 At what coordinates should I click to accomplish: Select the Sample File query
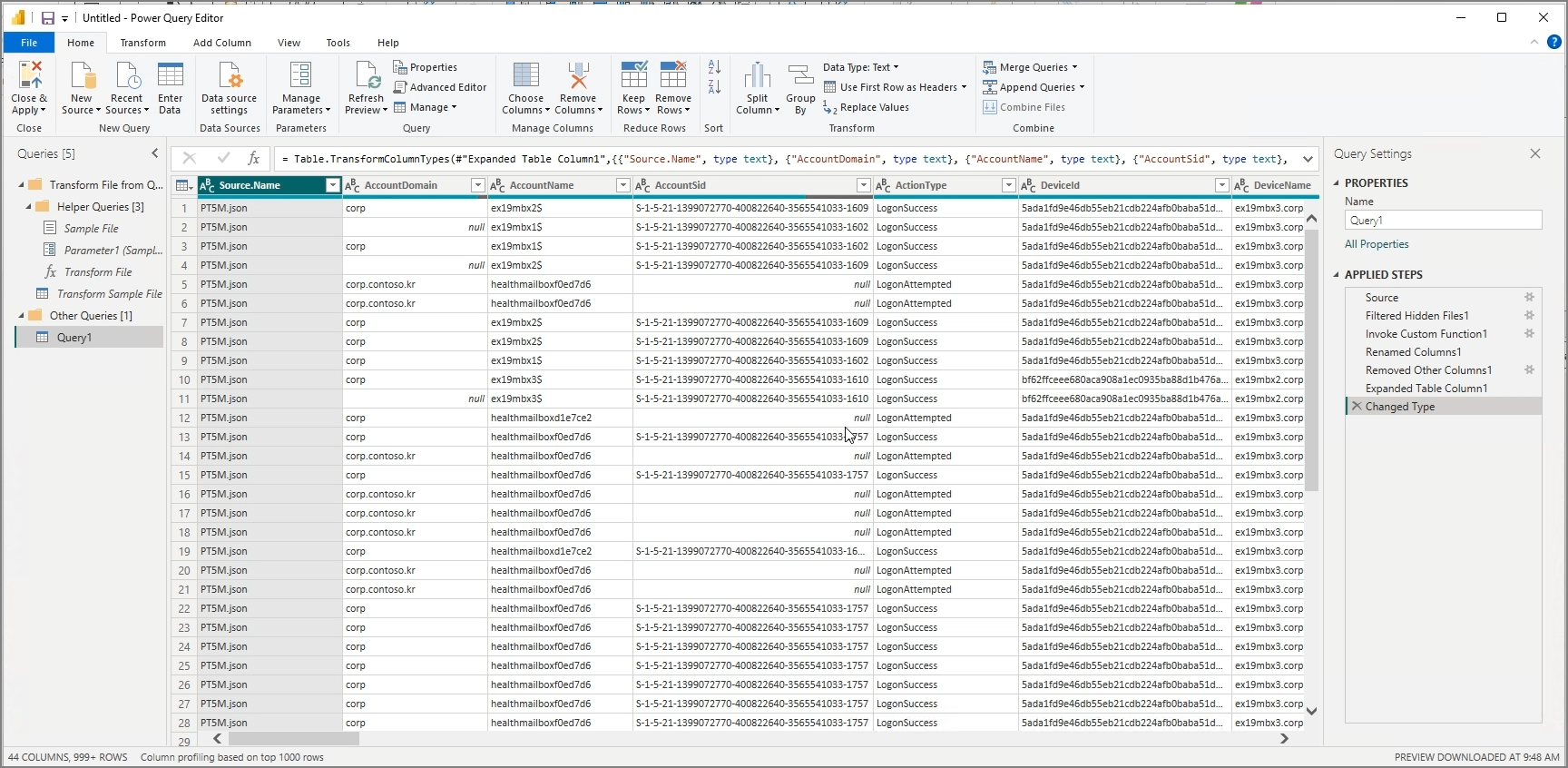click(92, 229)
